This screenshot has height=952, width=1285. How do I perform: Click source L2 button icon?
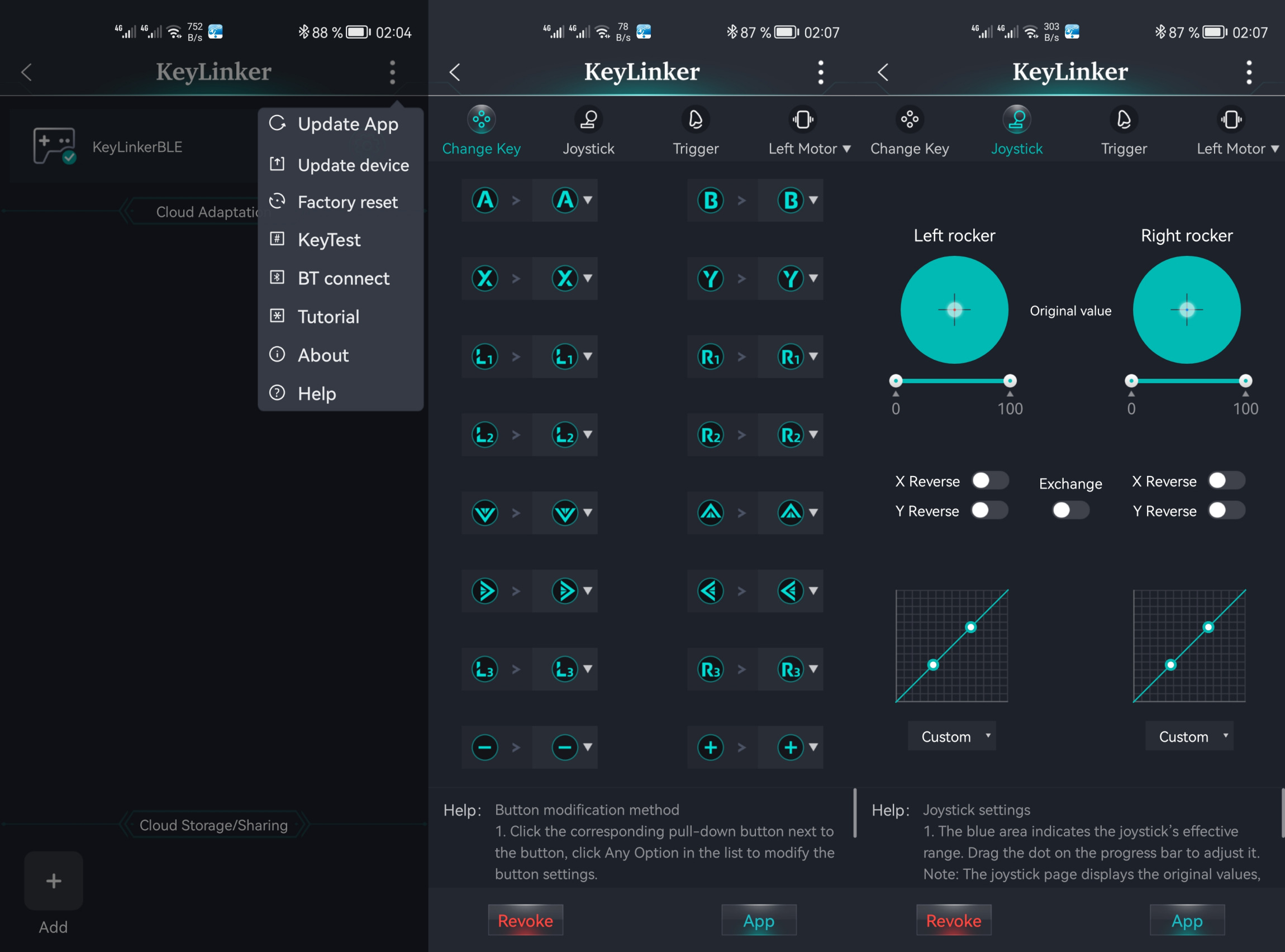pos(485,435)
